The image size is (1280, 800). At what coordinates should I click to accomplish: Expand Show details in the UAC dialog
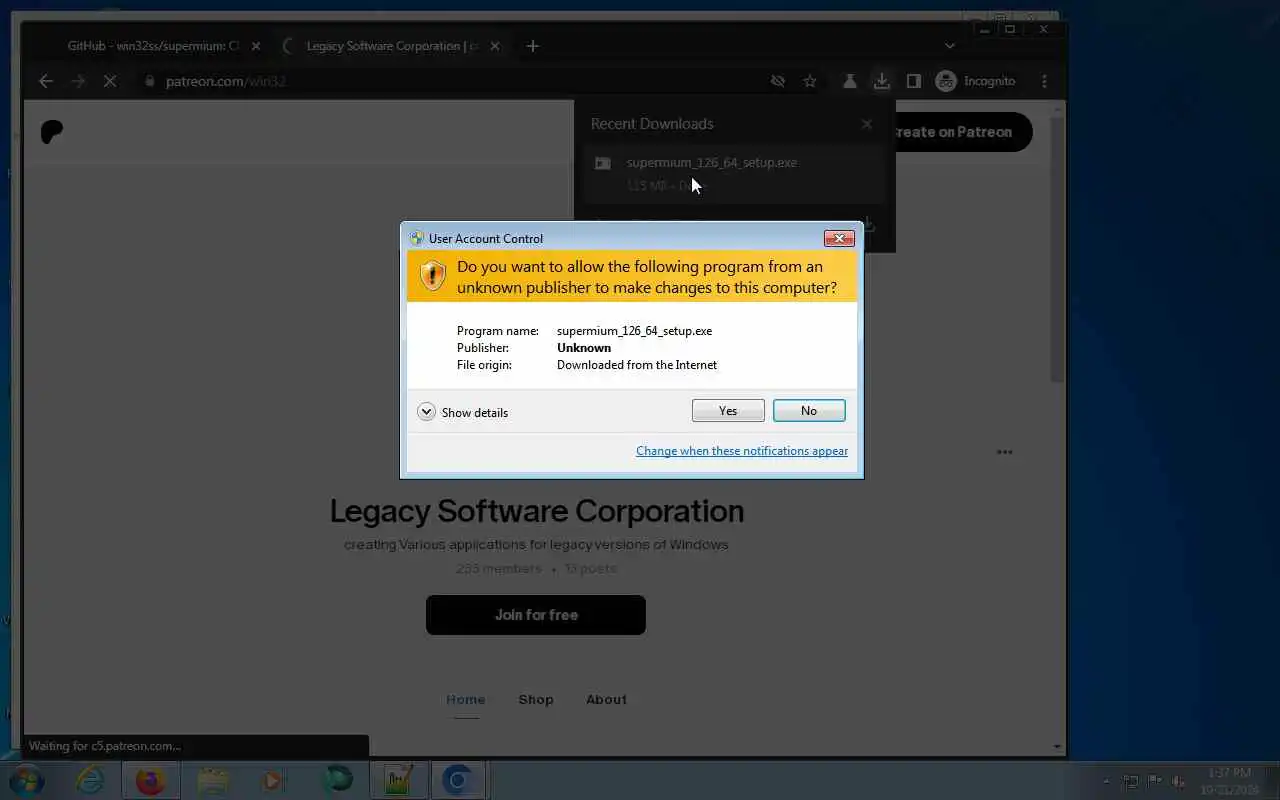tap(463, 412)
